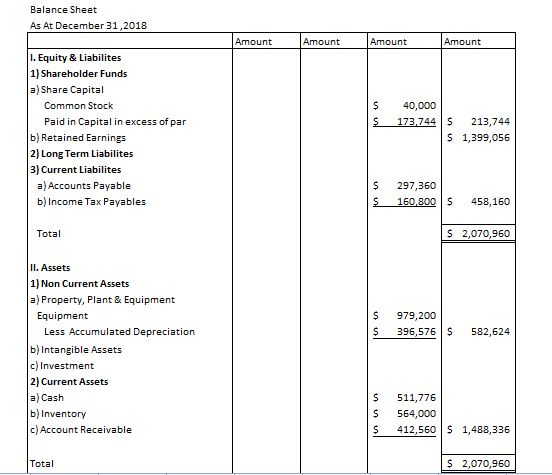Click the 'Total' label under liabilities
This screenshot has width=552, height=475.
tap(49, 234)
